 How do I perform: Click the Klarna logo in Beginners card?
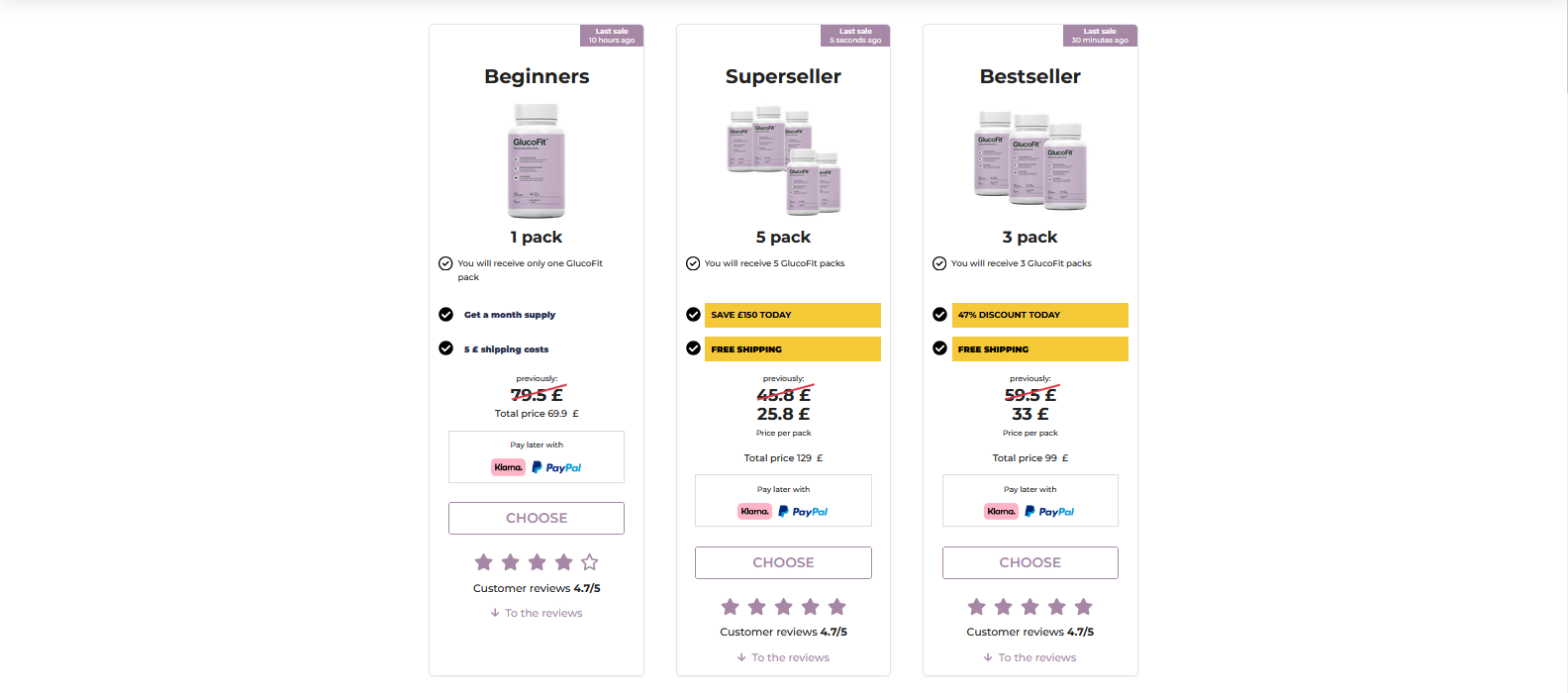[x=508, y=467]
